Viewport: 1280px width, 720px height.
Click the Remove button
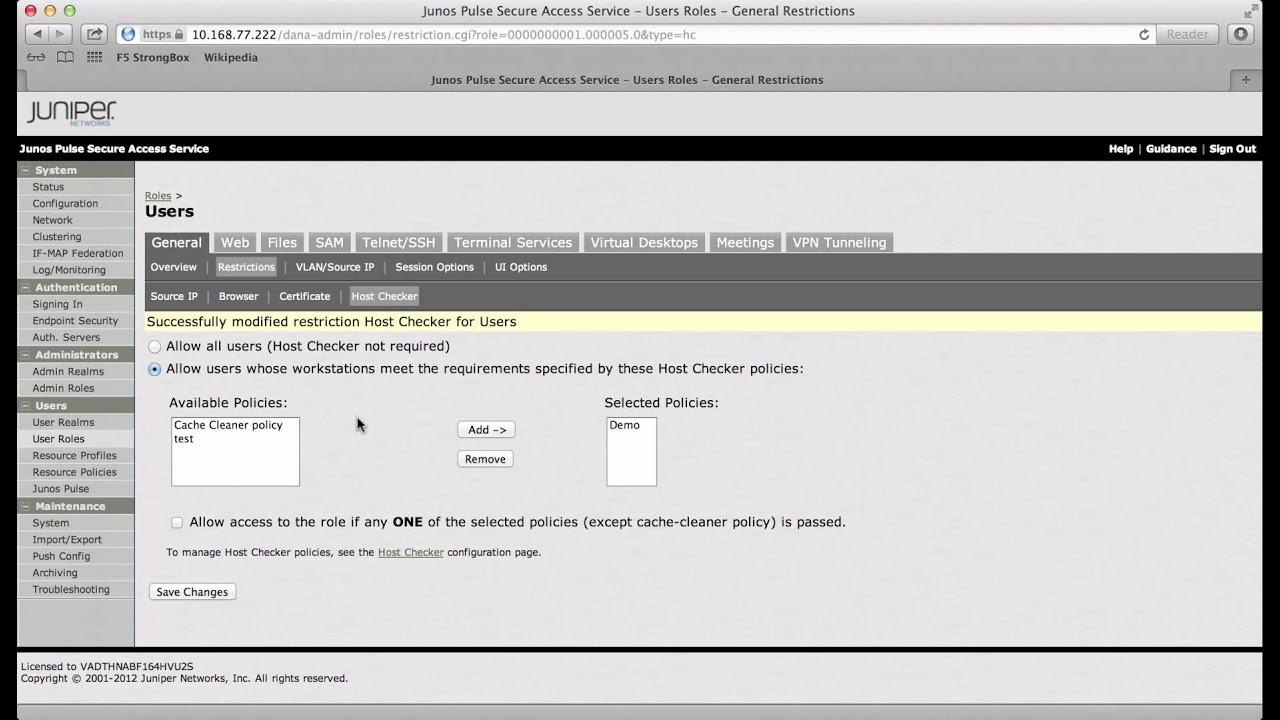pyautogui.click(x=485, y=459)
